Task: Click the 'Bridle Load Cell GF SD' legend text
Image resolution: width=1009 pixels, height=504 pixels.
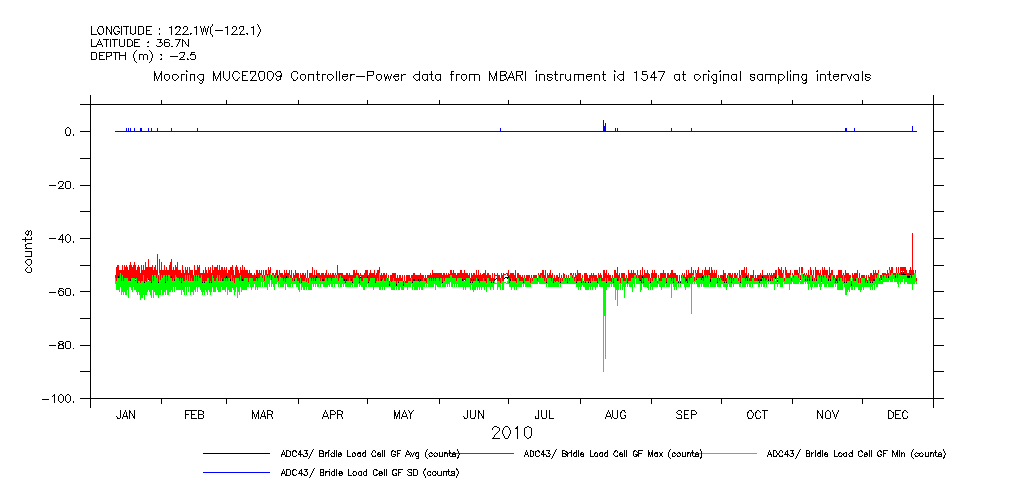Action: click(369, 472)
